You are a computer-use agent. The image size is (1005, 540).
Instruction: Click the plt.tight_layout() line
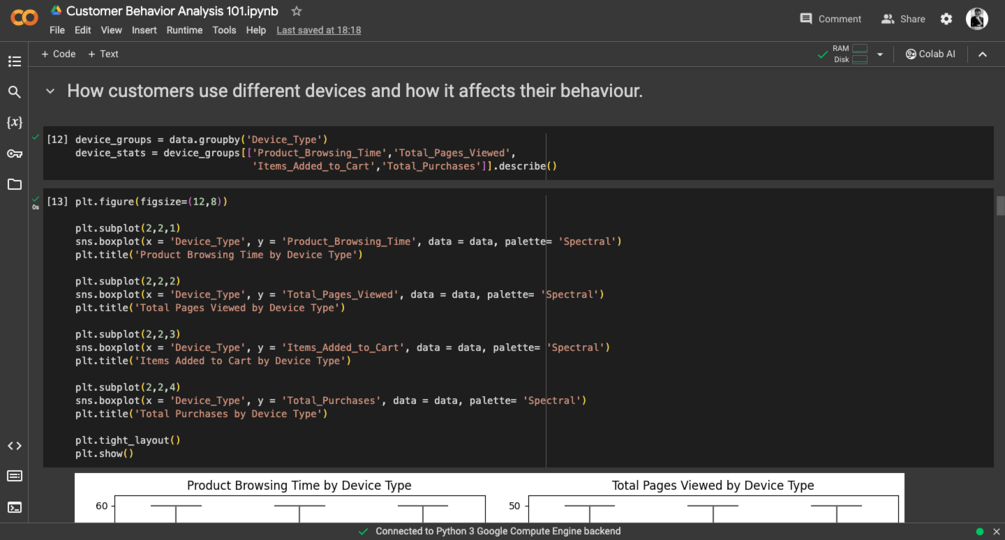click(128, 441)
